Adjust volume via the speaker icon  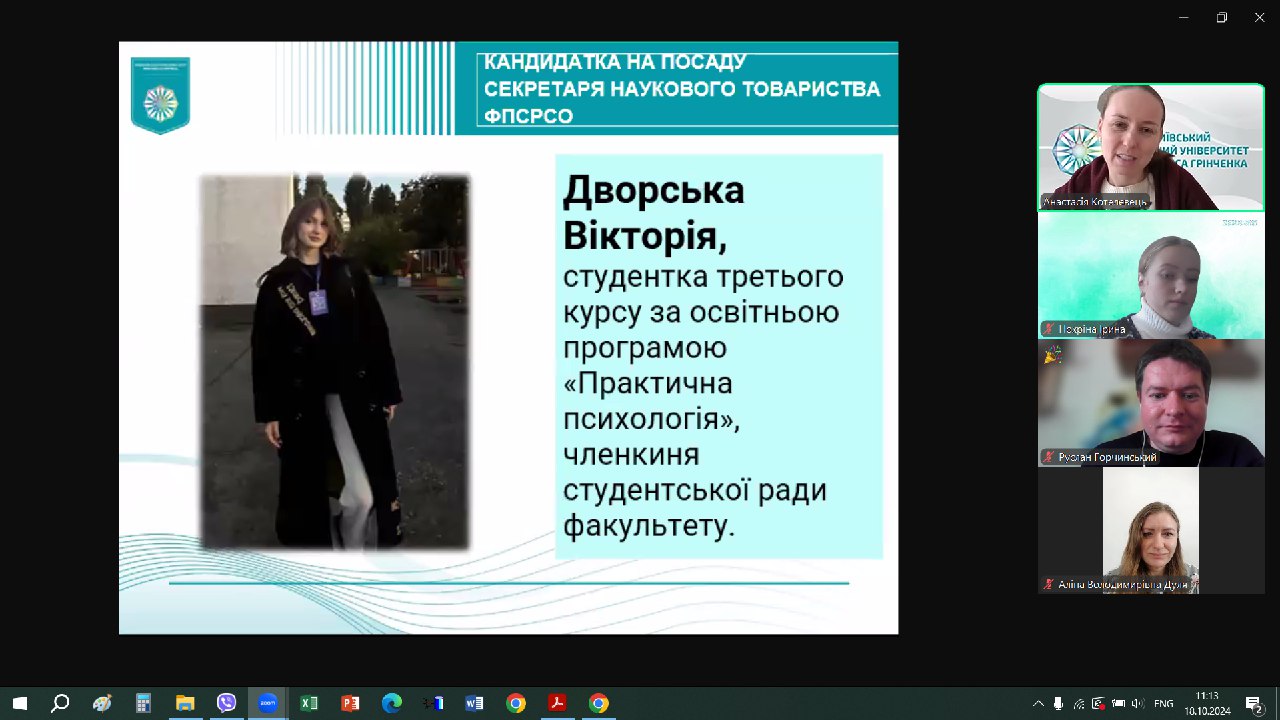coord(1138,705)
